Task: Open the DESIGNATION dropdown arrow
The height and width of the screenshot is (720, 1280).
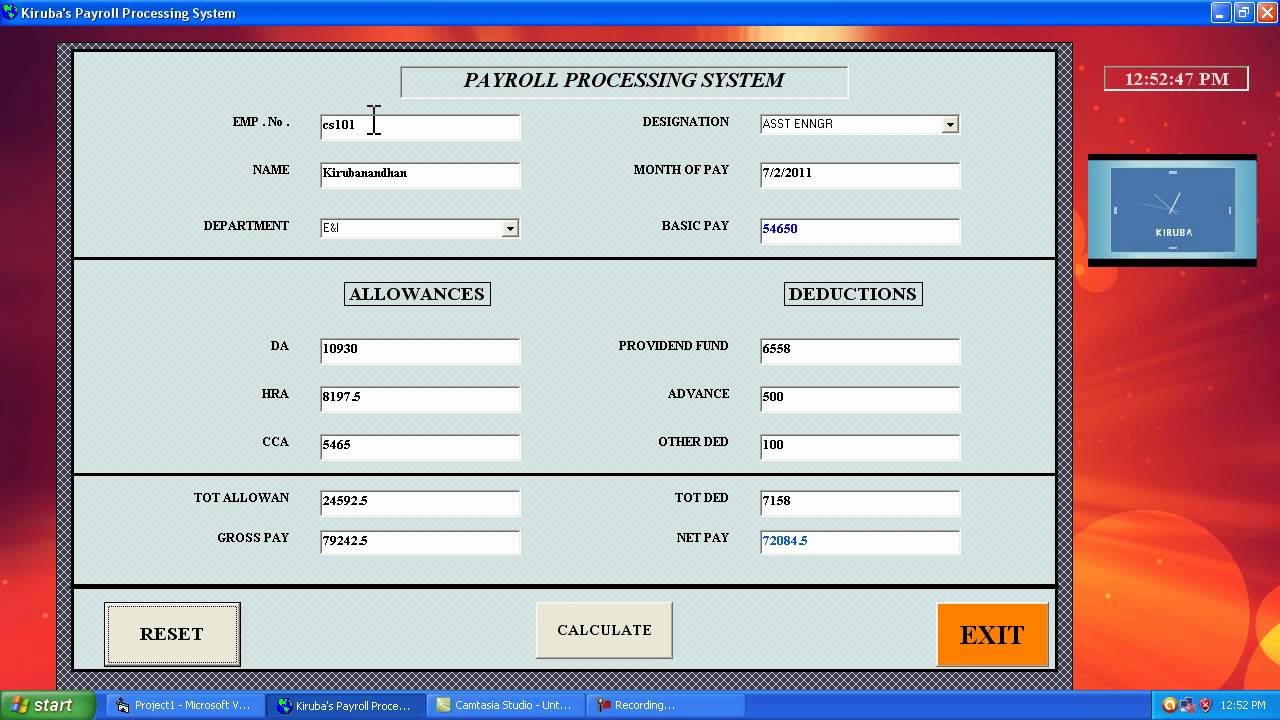Action: coord(950,124)
